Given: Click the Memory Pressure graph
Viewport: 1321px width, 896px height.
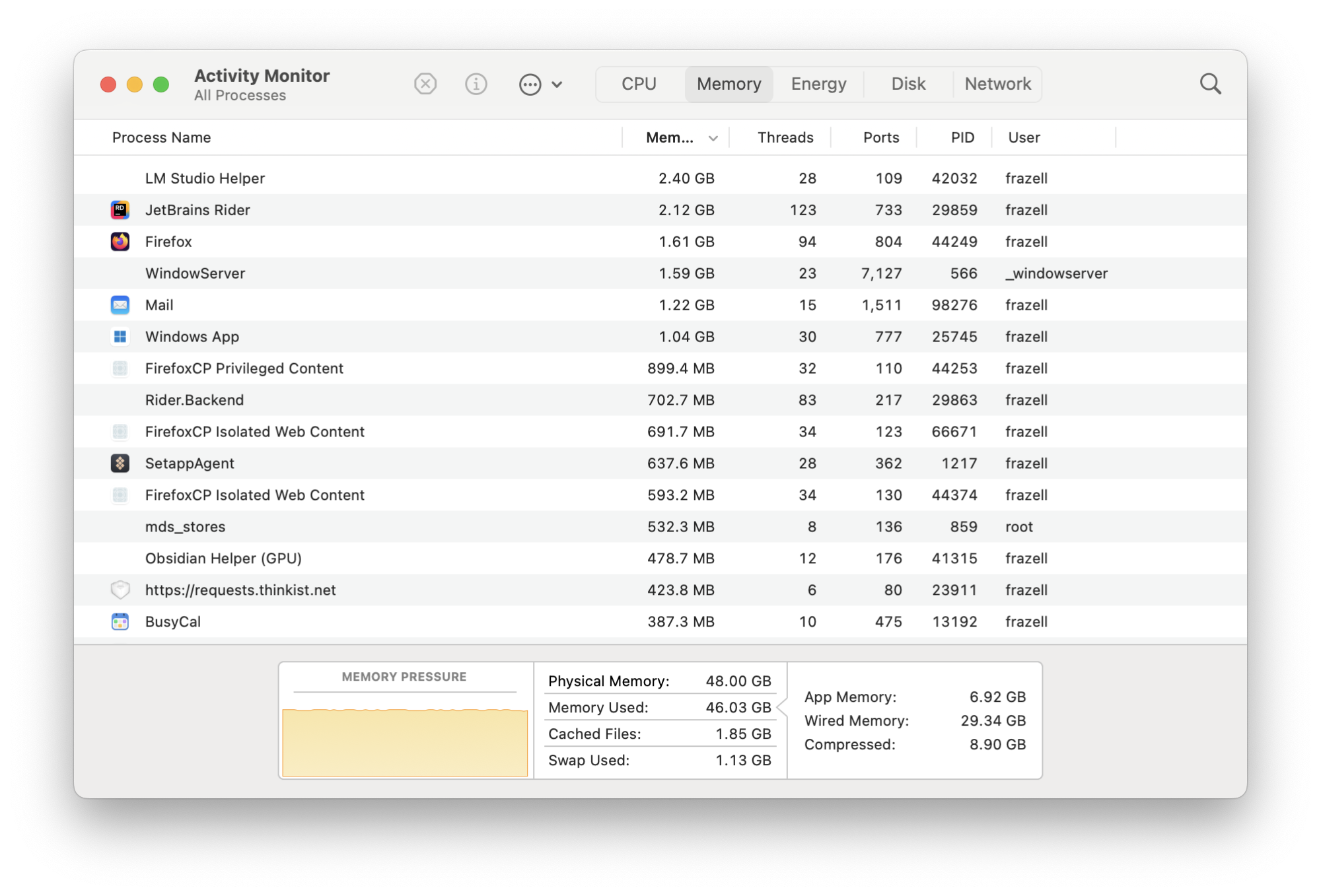Looking at the screenshot, I should point(405,740).
